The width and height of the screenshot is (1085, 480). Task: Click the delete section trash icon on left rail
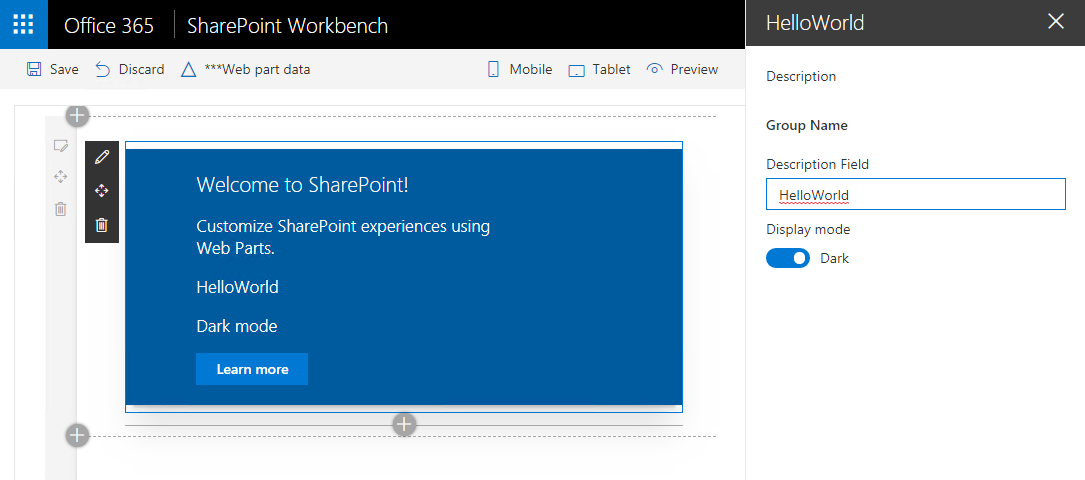point(61,208)
